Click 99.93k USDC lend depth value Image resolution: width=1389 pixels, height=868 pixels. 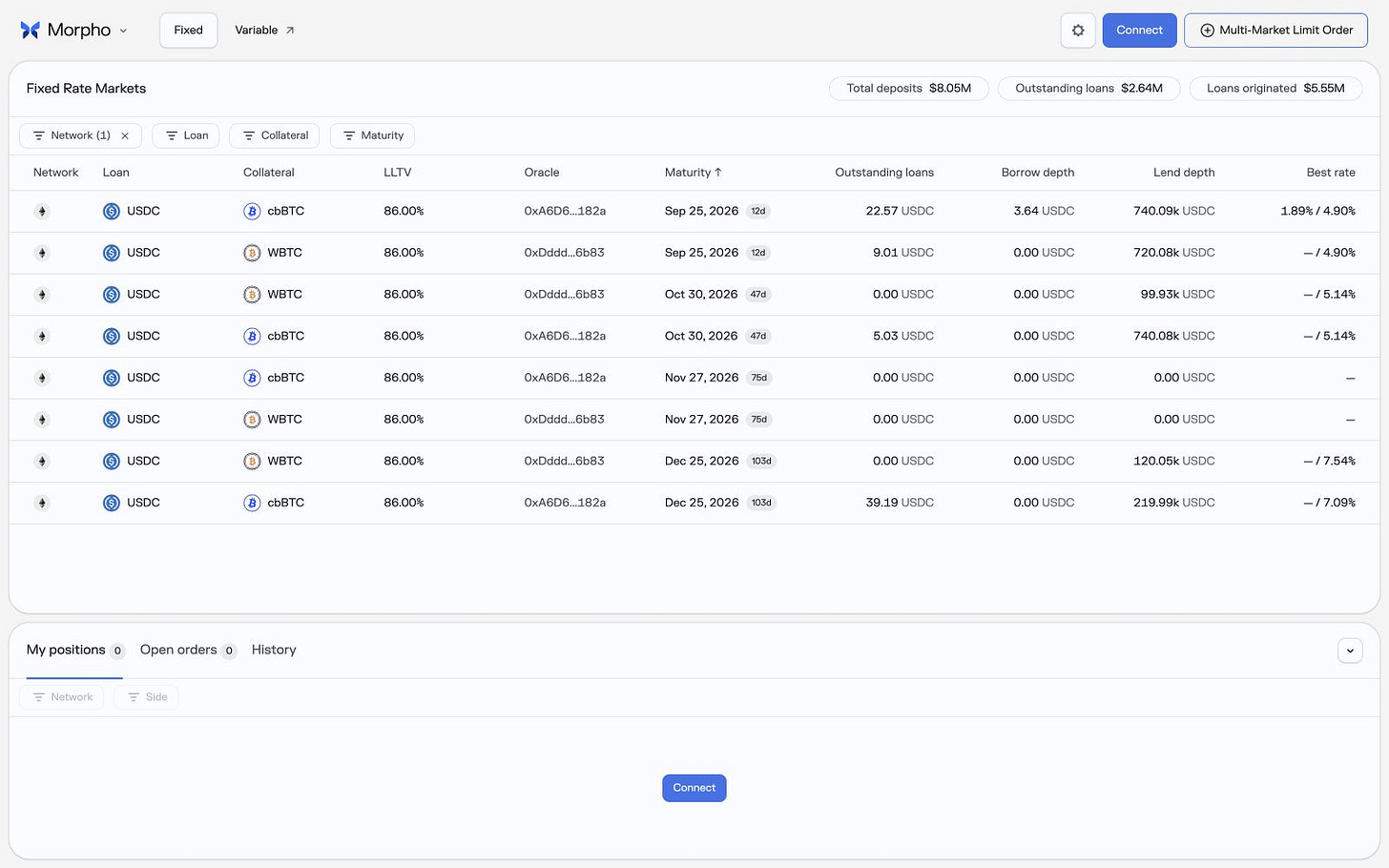(1177, 295)
